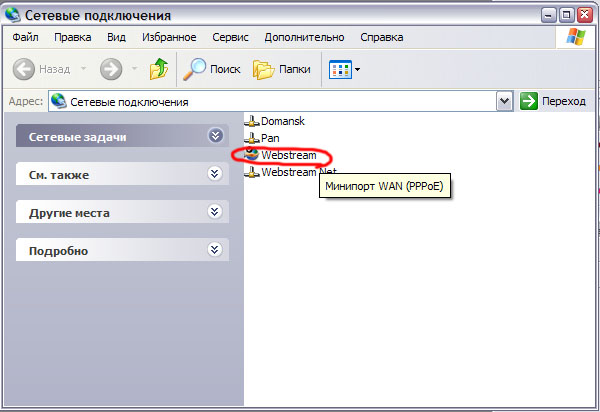
Task: Open the Views dropdown arrow
Action: (357, 69)
